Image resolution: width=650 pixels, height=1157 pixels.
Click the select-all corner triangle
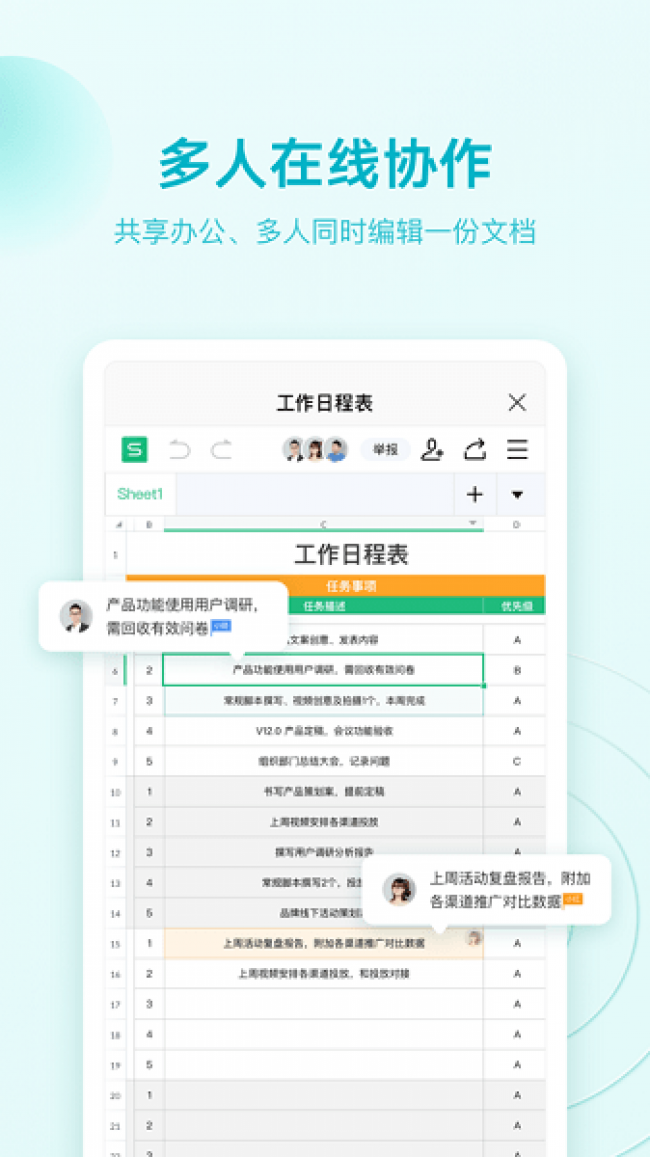coord(119,524)
